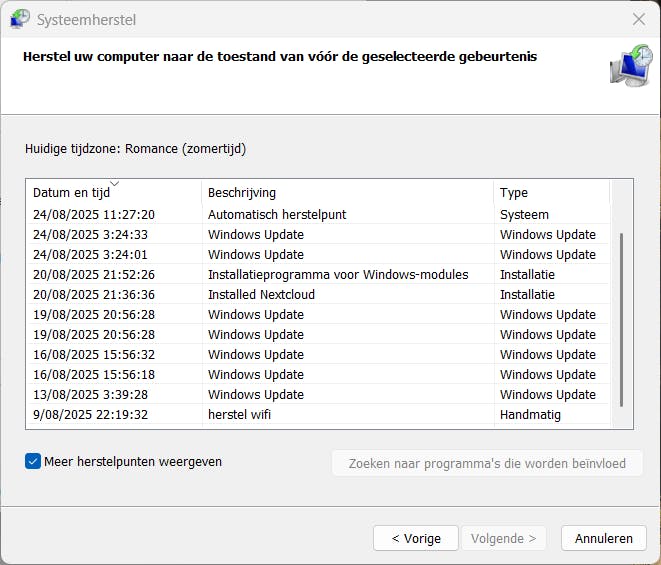
Task: Click the 'Volgende >' button
Action: (x=504, y=538)
